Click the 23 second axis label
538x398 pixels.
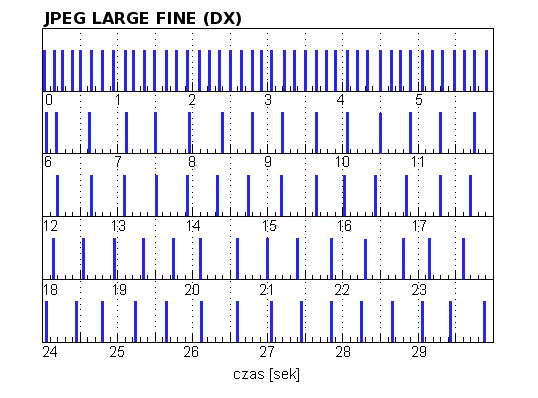pos(419,290)
